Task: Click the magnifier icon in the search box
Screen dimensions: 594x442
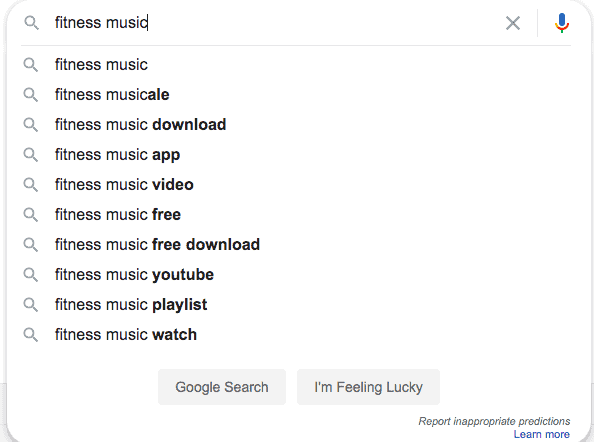Action: [x=31, y=23]
